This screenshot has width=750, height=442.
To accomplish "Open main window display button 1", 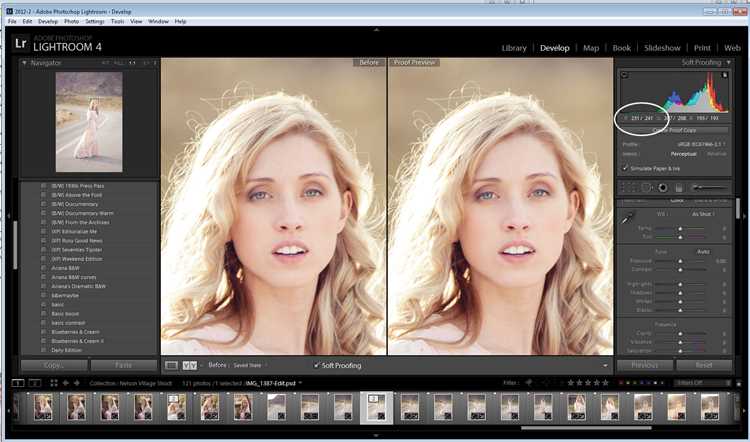I will click(x=18, y=383).
